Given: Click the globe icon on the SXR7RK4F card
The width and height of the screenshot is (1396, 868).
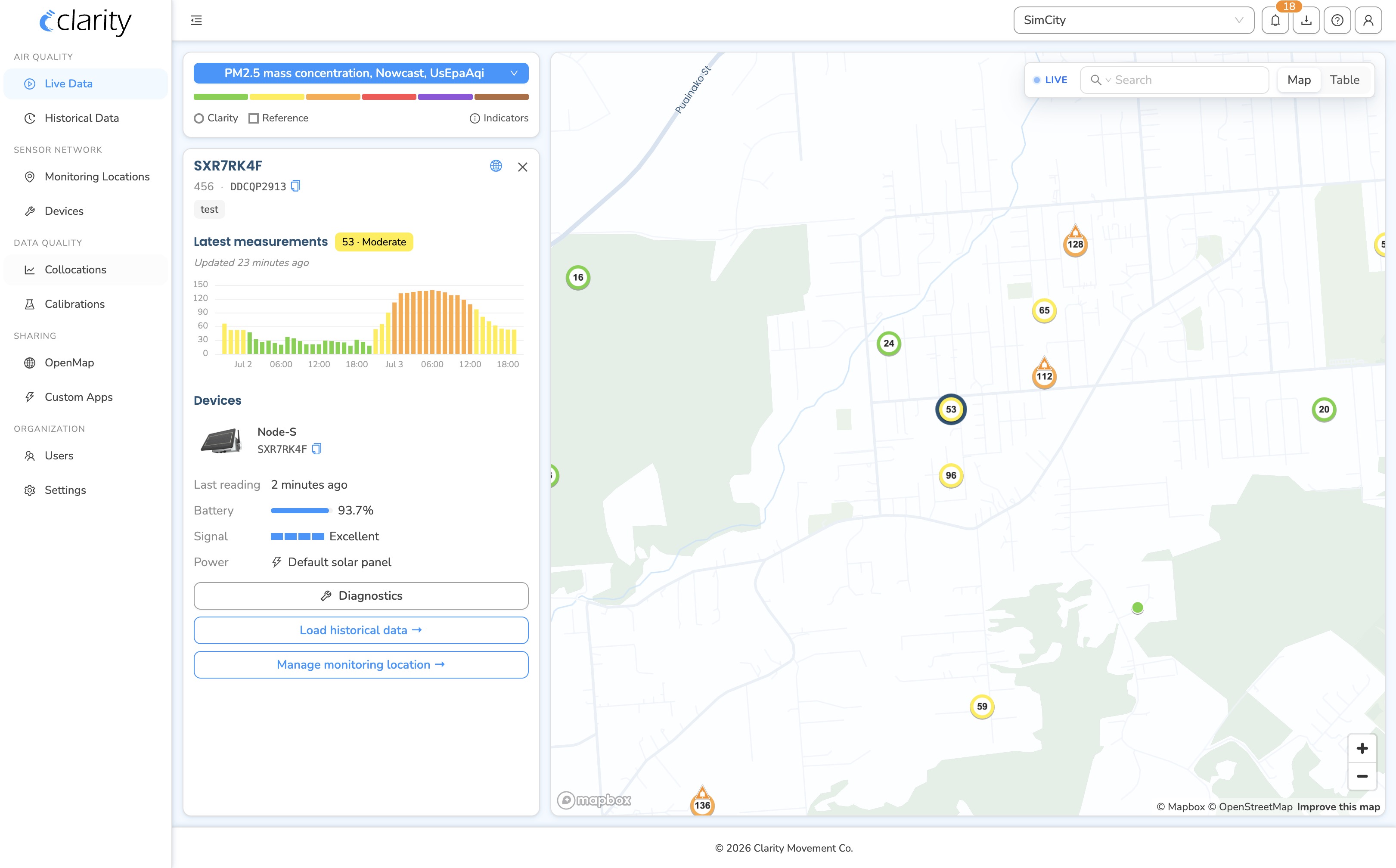Looking at the screenshot, I should tap(496, 166).
